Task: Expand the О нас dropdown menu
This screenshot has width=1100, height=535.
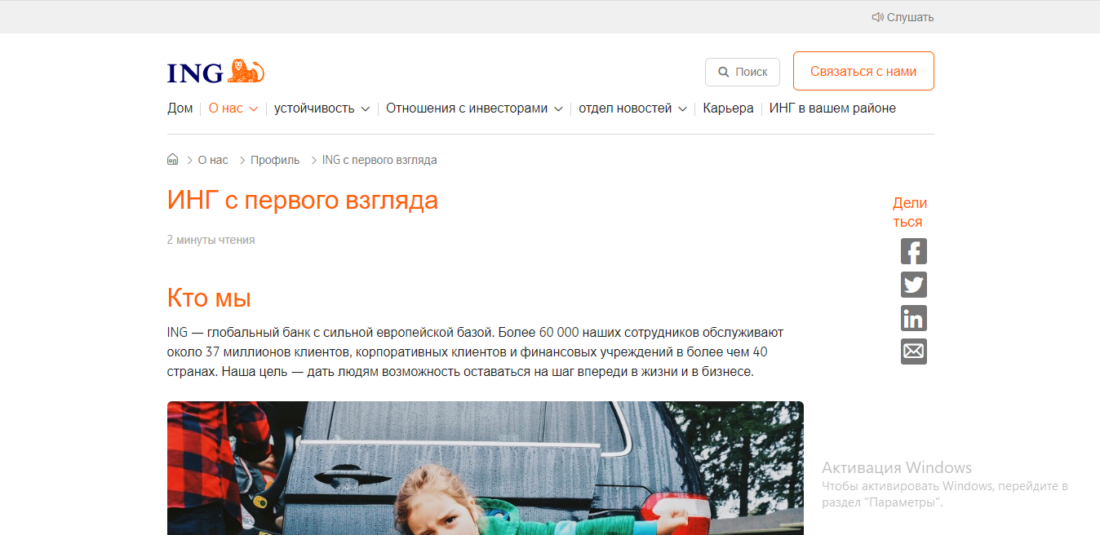Action: click(233, 108)
